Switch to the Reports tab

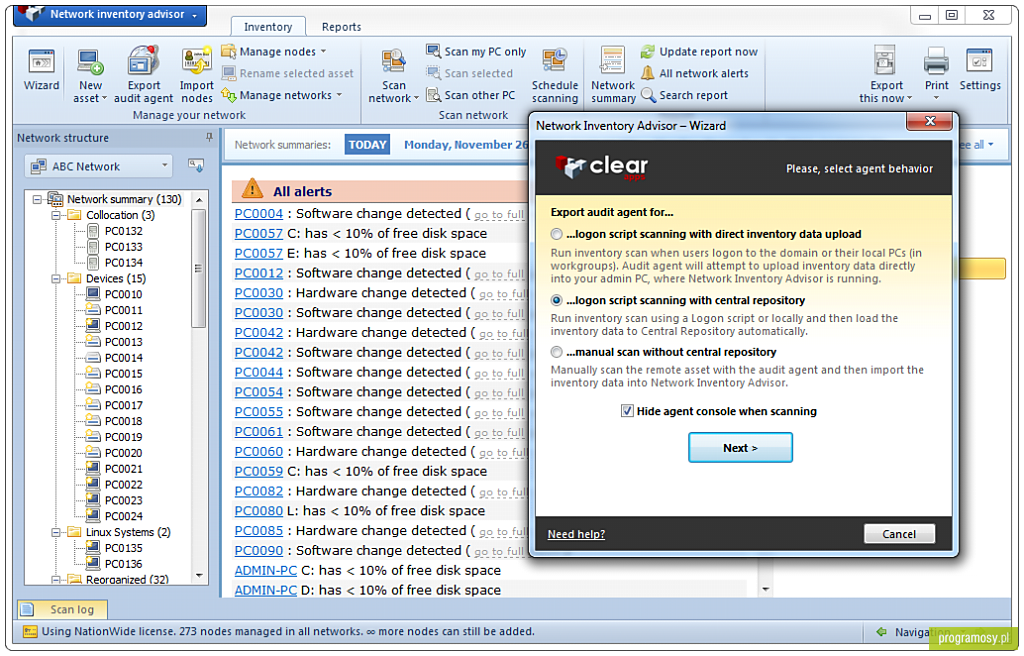341,27
